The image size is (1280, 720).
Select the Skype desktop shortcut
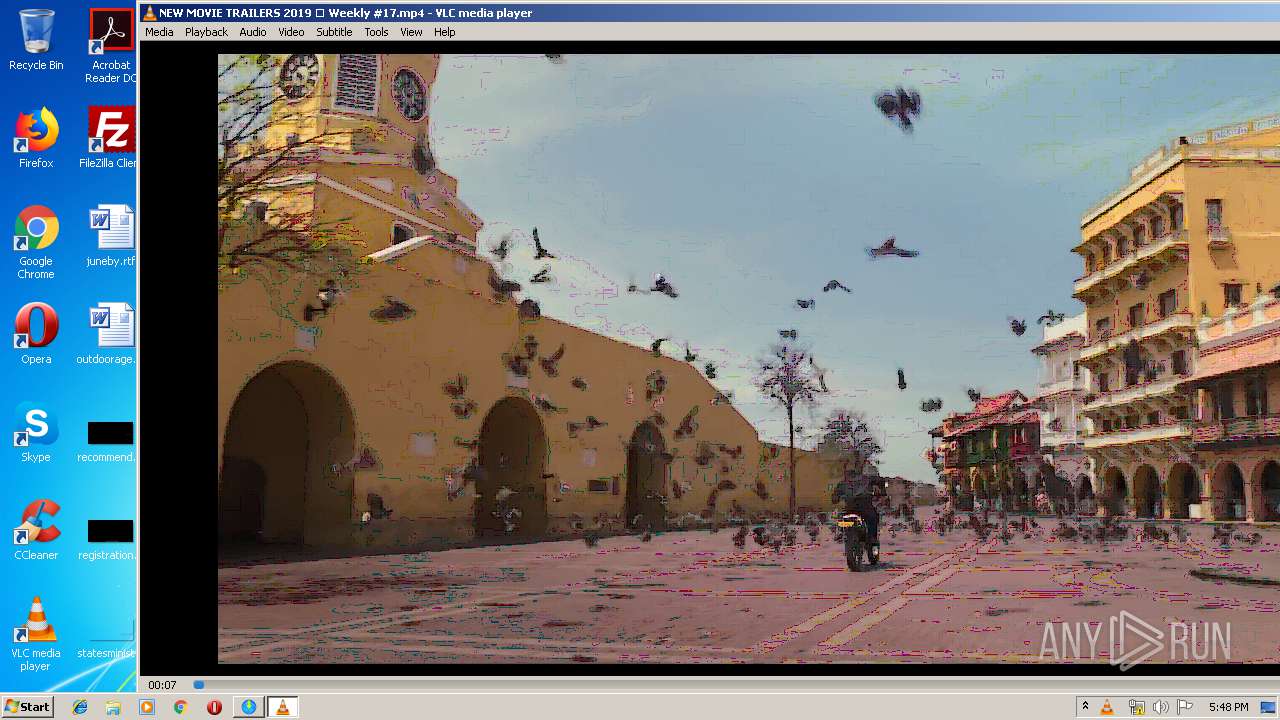(x=36, y=432)
